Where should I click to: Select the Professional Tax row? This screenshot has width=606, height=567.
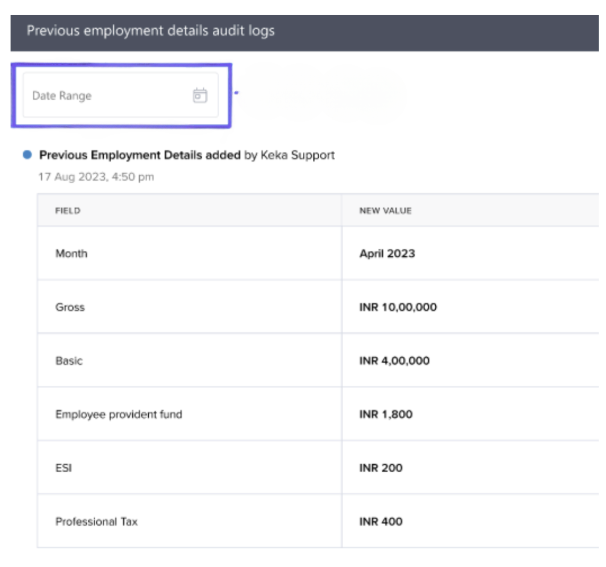click(x=96, y=521)
